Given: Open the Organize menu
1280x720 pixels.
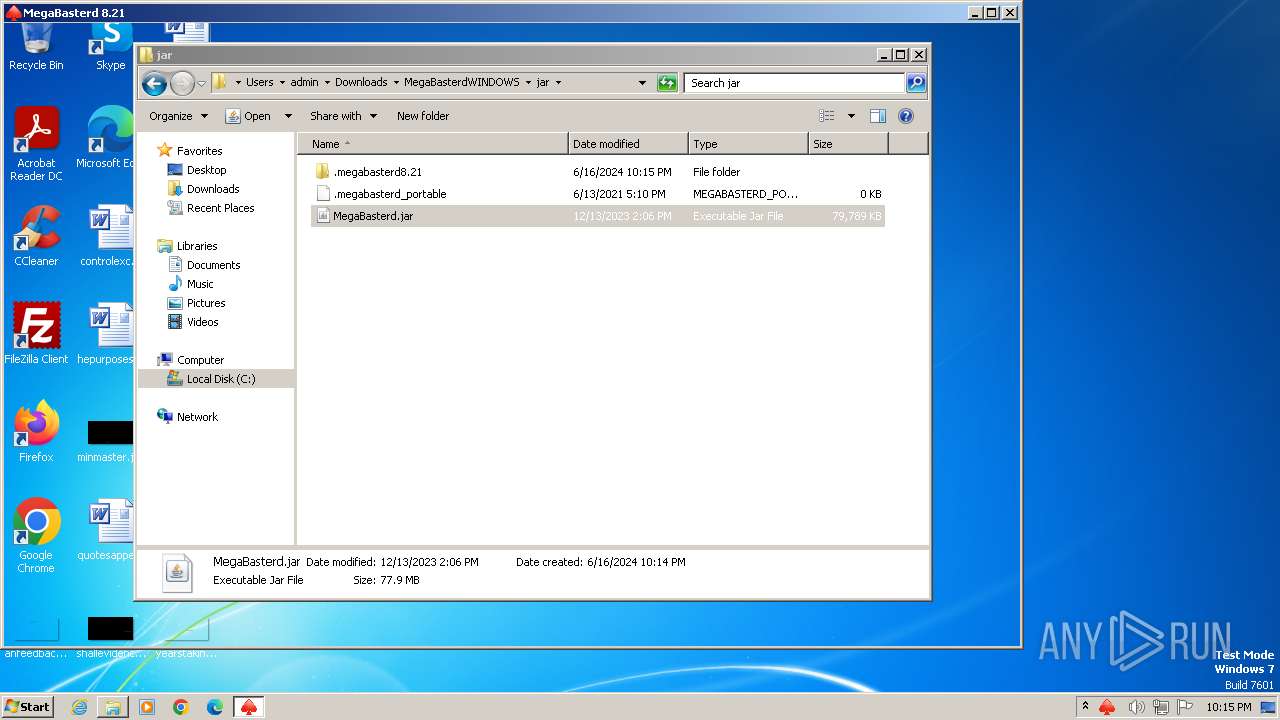Looking at the screenshot, I should [178, 116].
